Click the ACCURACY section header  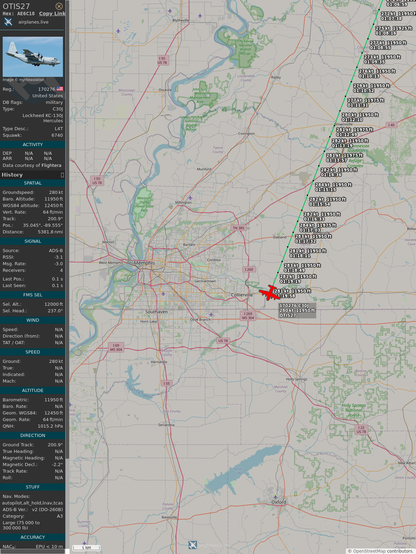[x=33, y=537]
